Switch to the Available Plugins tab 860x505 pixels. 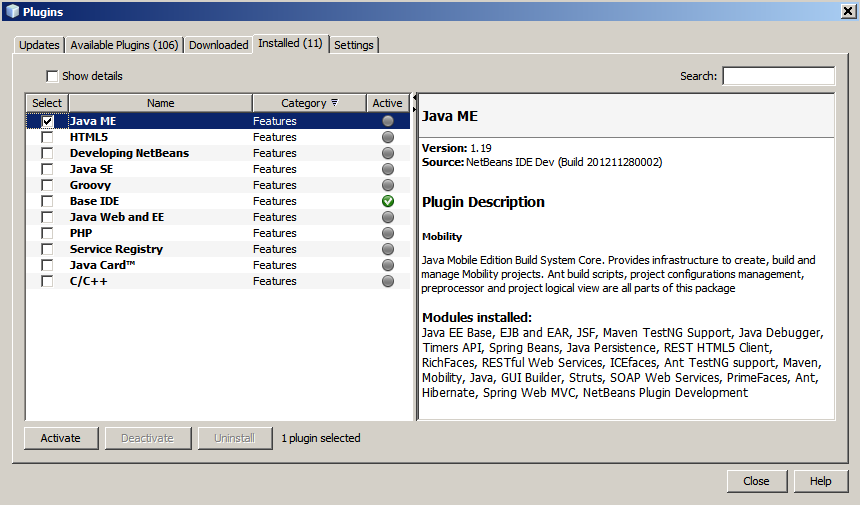point(124,45)
